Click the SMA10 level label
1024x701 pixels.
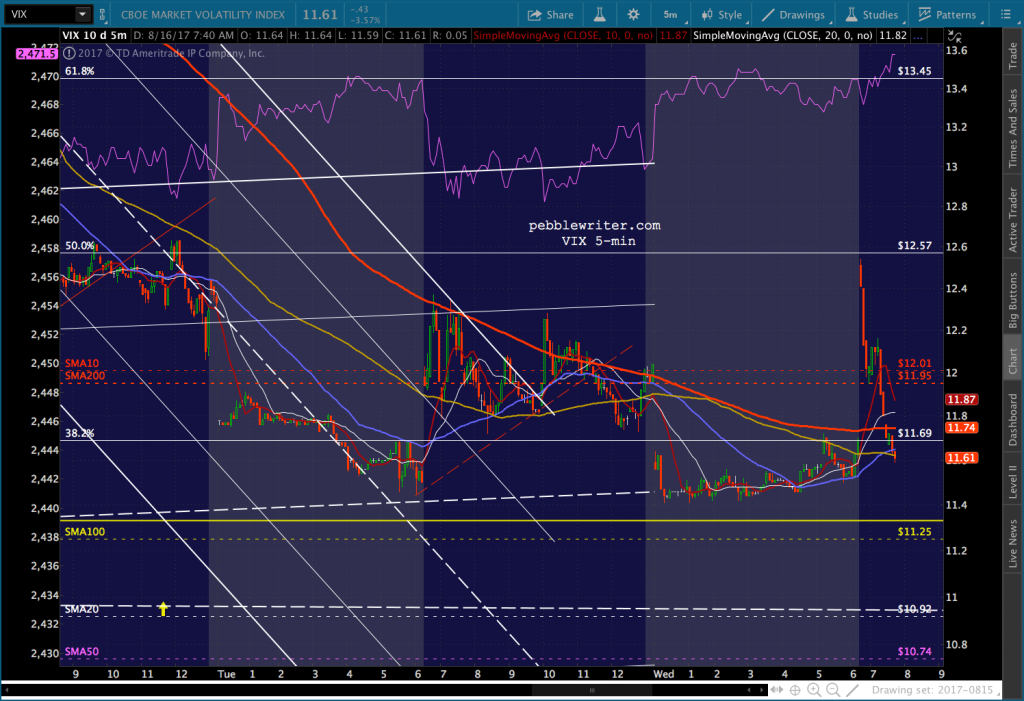[82, 363]
